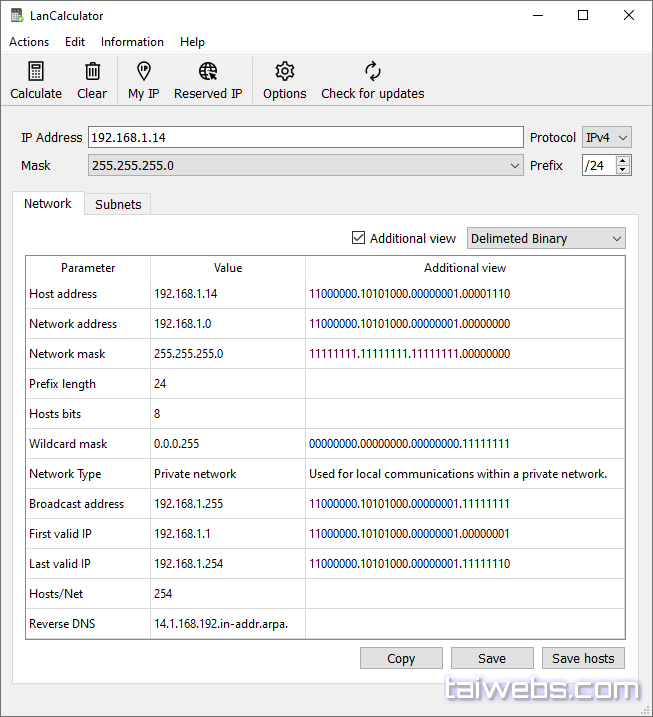Increase the Prefix value with up arrow

623,160
